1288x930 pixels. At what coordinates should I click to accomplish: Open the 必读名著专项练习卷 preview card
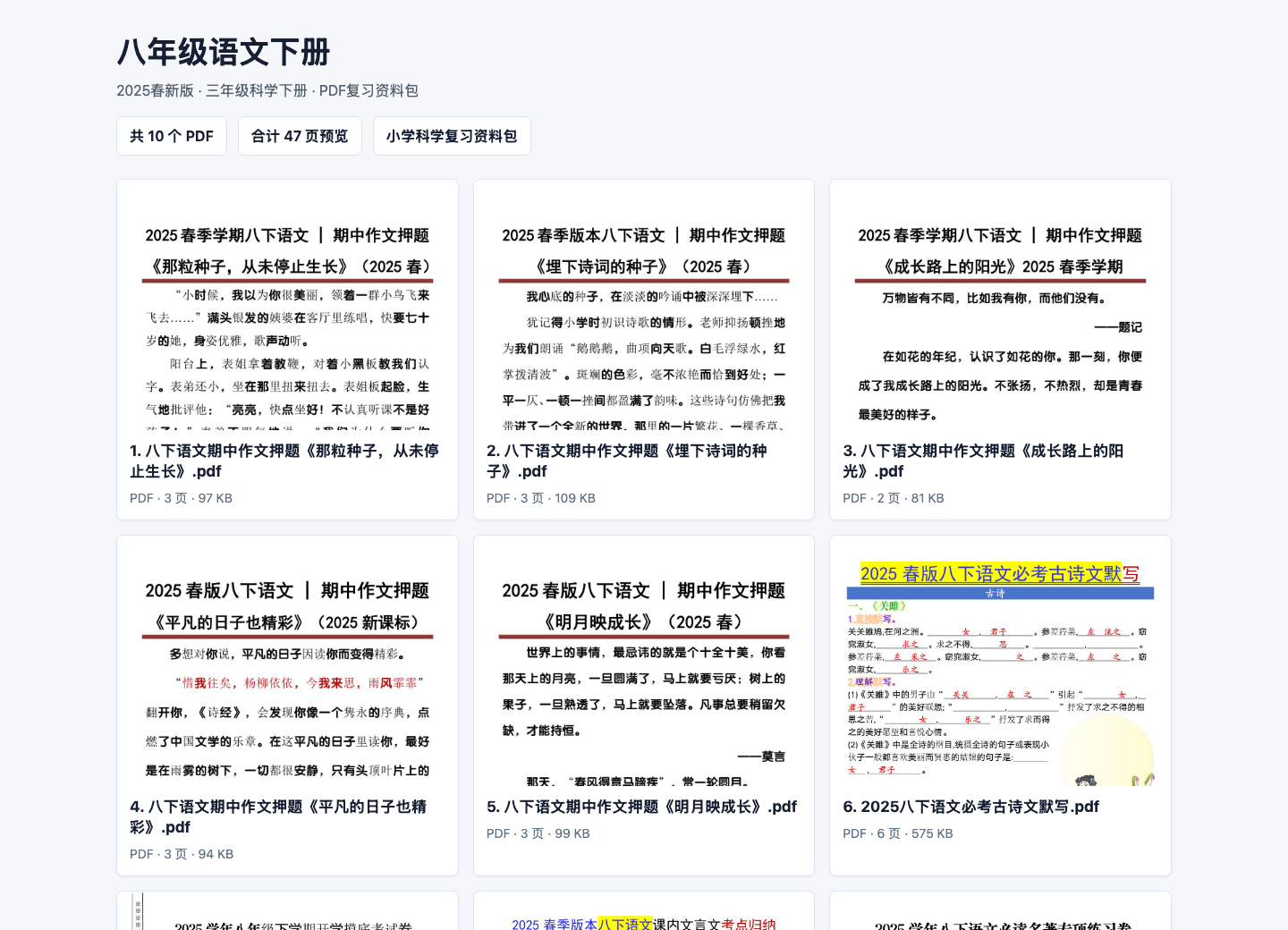pyautogui.click(x=1000, y=911)
